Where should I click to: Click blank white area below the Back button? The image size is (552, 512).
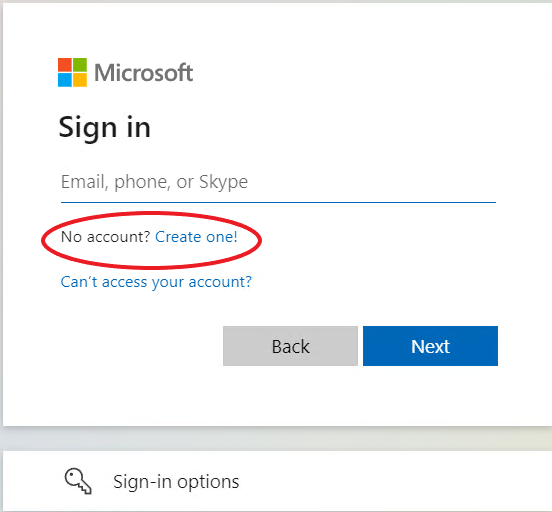tap(290, 396)
